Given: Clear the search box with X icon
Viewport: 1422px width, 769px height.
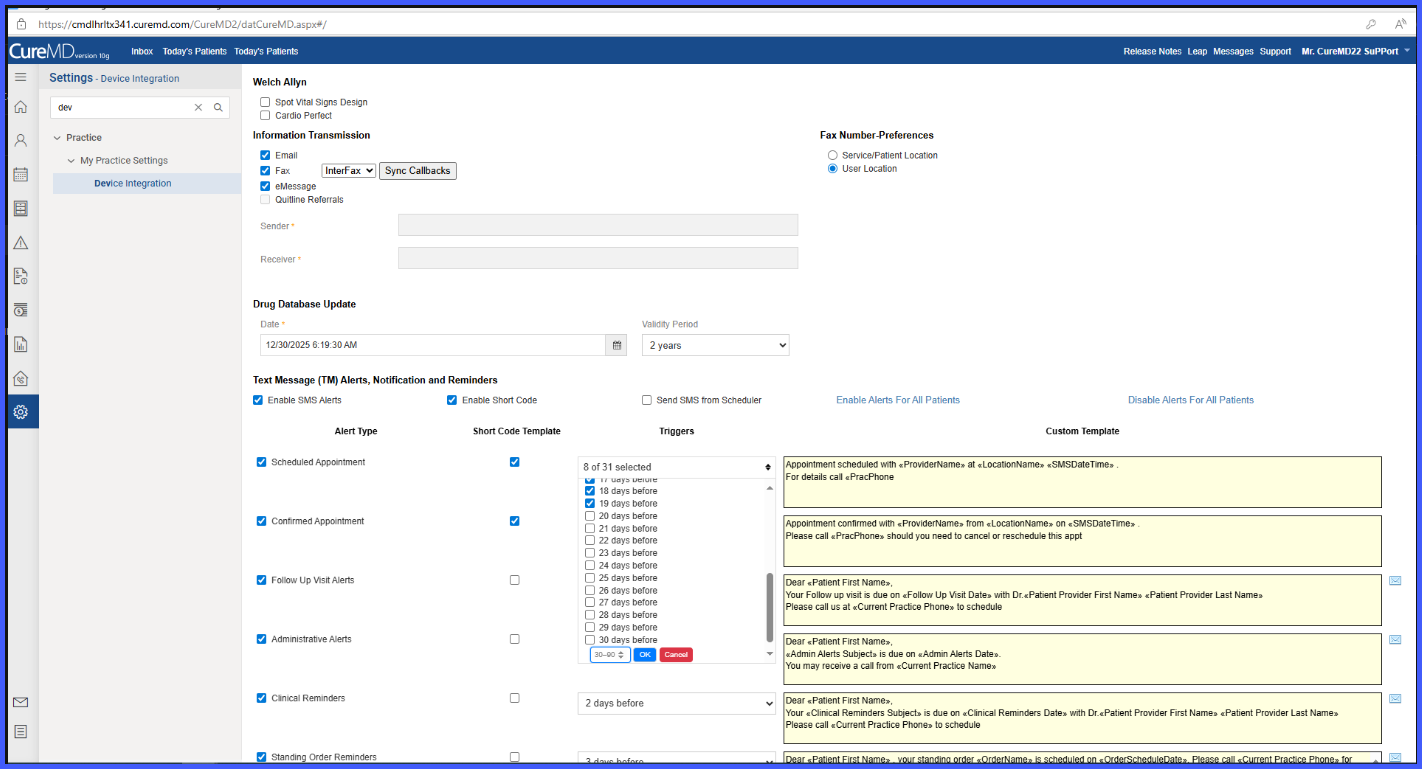Looking at the screenshot, I should (x=198, y=107).
